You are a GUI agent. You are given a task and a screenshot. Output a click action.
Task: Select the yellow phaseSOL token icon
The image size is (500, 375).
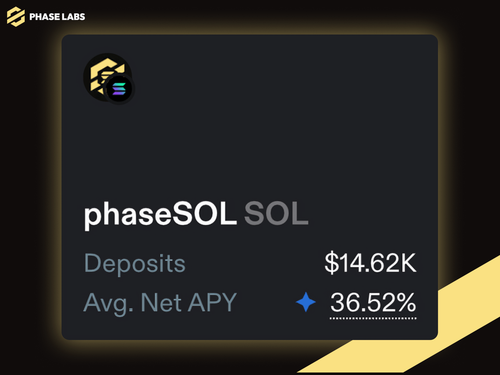(x=105, y=75)
